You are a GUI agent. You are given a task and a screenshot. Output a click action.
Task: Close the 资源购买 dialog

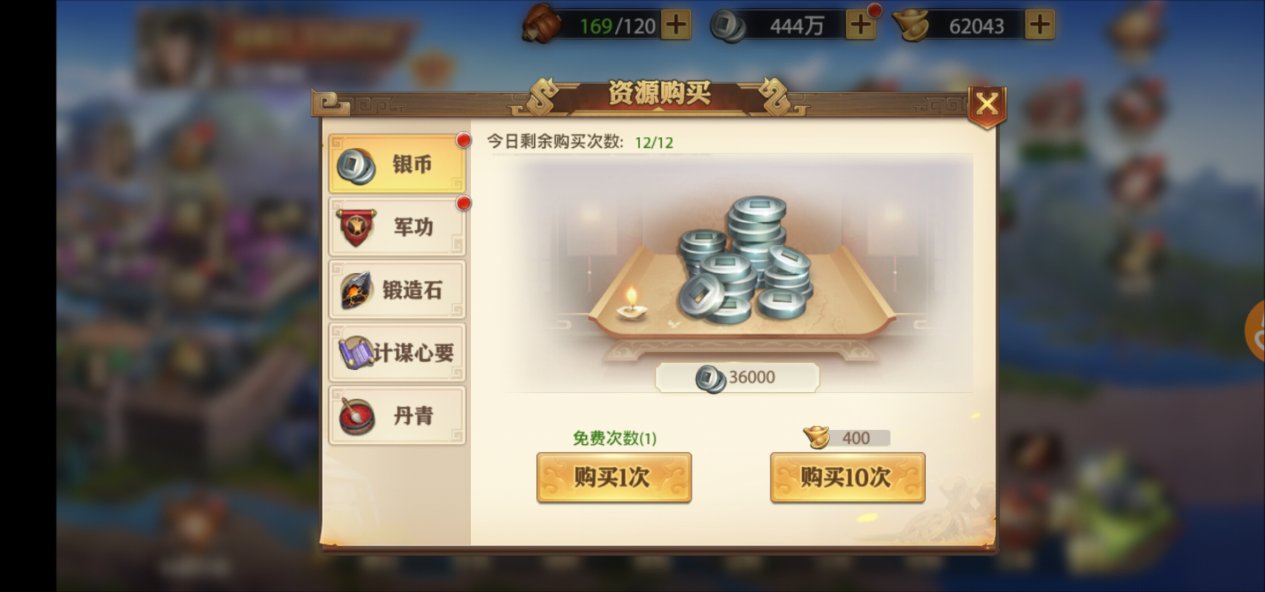pos(987,105)
